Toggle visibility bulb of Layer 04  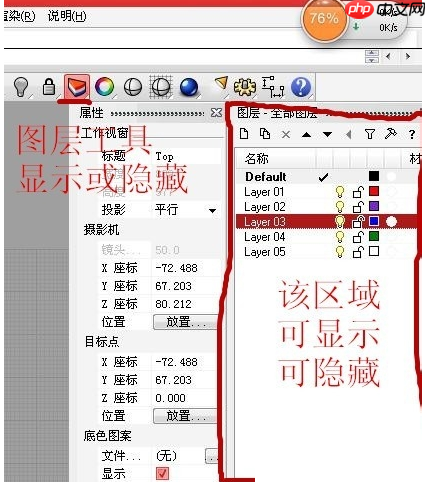point(340,237)
